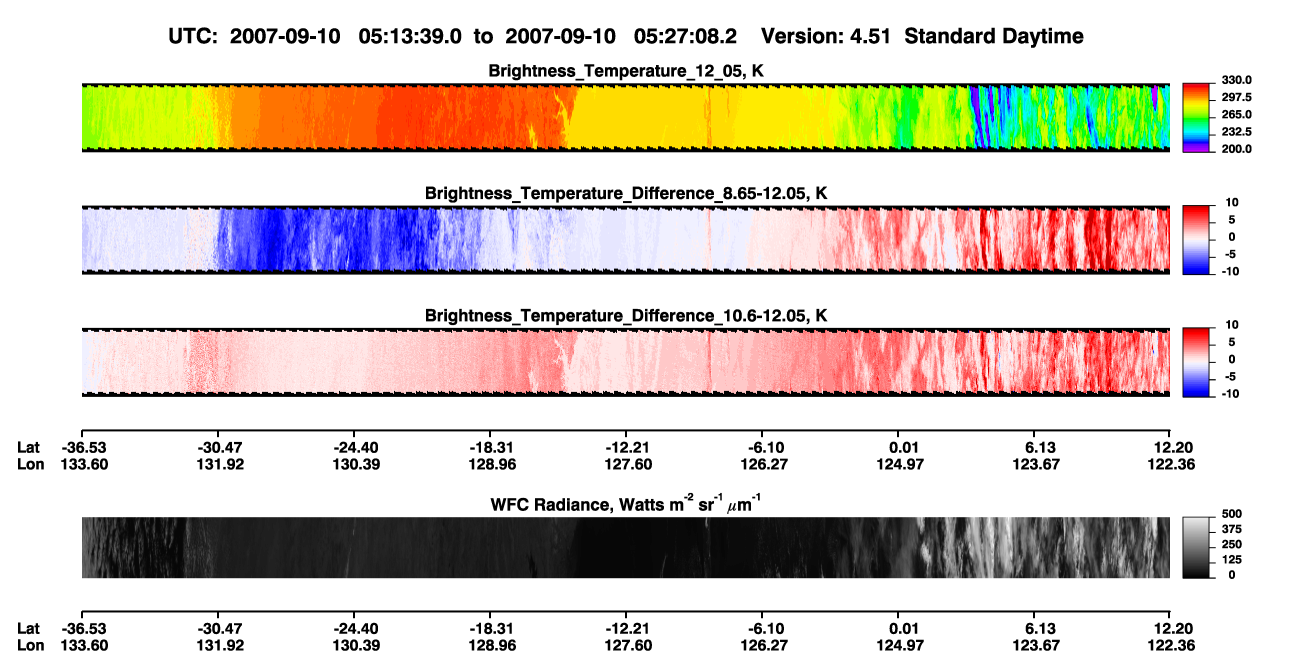Click the WFC Radiance panel title
1300x667 pixels.
(626, 504)
